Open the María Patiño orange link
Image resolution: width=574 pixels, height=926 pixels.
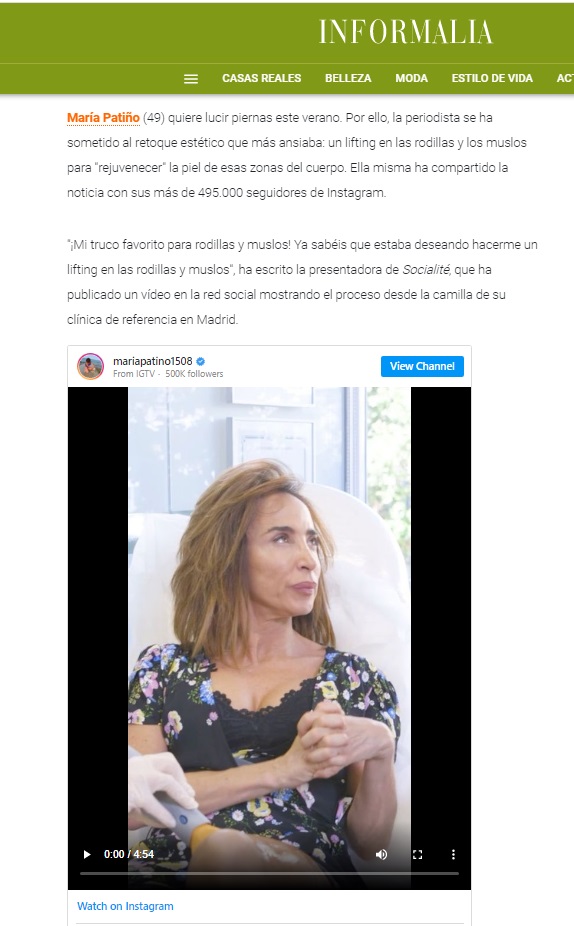click(x=103, y=118)
